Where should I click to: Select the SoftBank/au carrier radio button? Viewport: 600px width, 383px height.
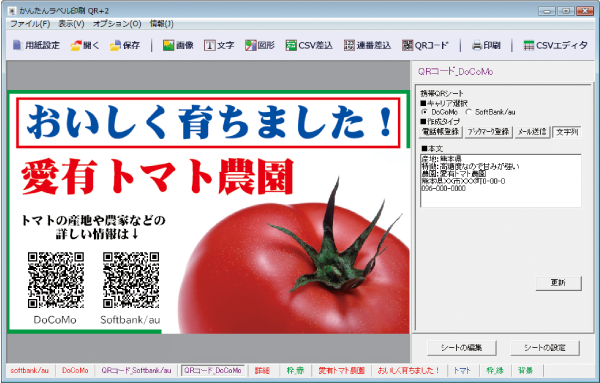[x=469, y=112]
